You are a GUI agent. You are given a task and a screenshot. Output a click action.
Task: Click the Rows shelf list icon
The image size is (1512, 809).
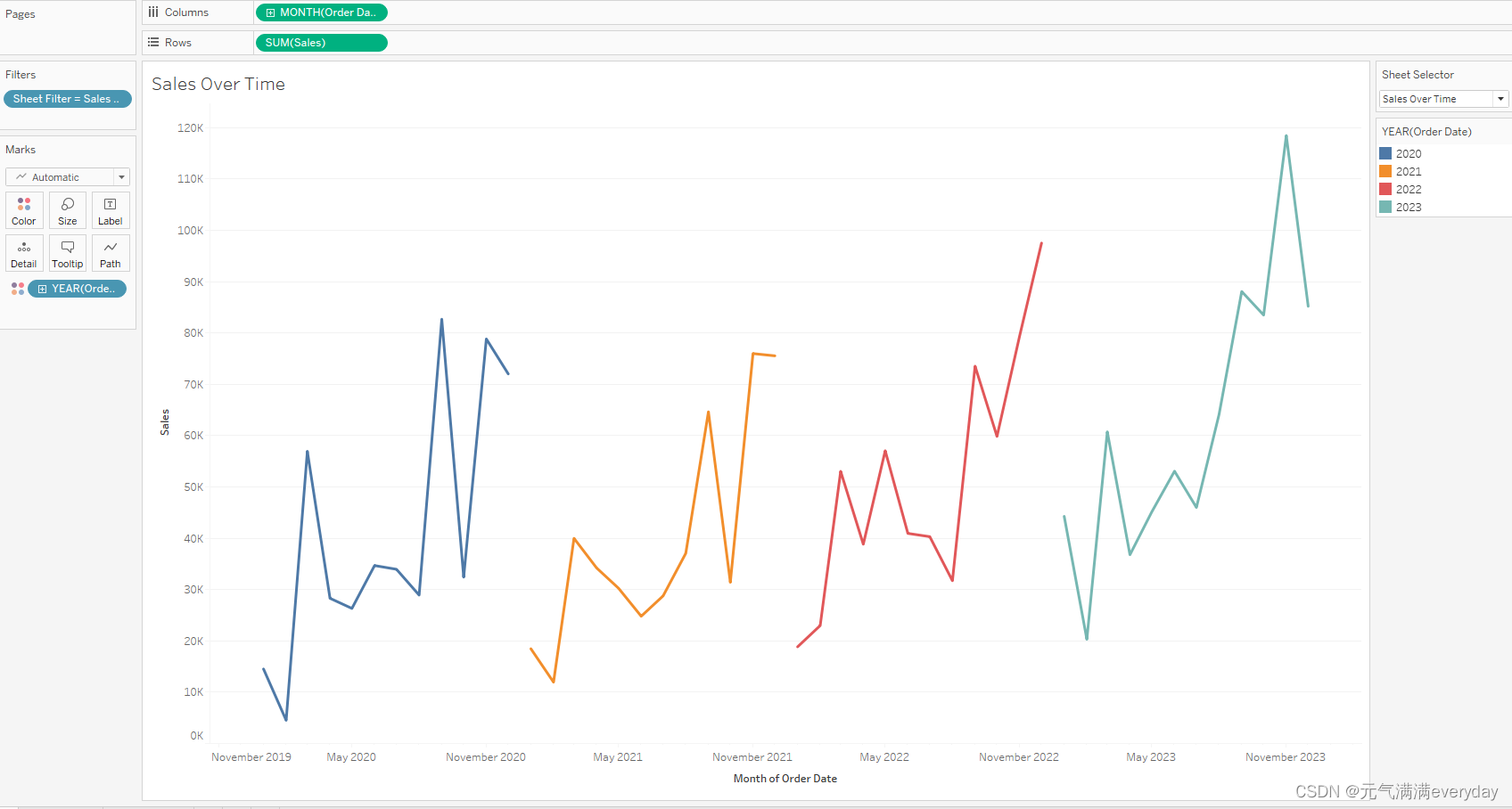point(152,42)
